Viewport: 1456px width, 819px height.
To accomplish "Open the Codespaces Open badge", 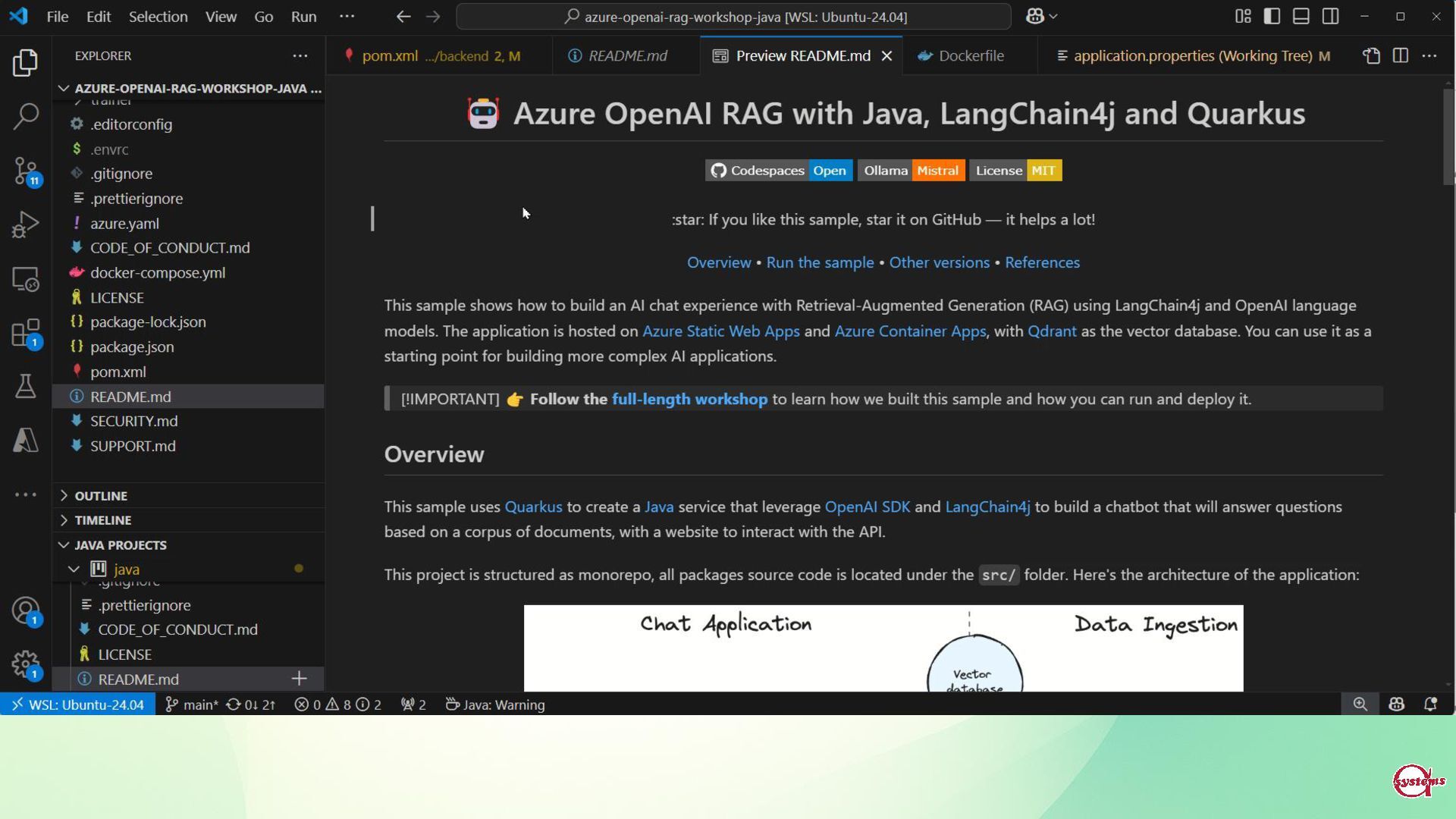I will click(779, 171).
